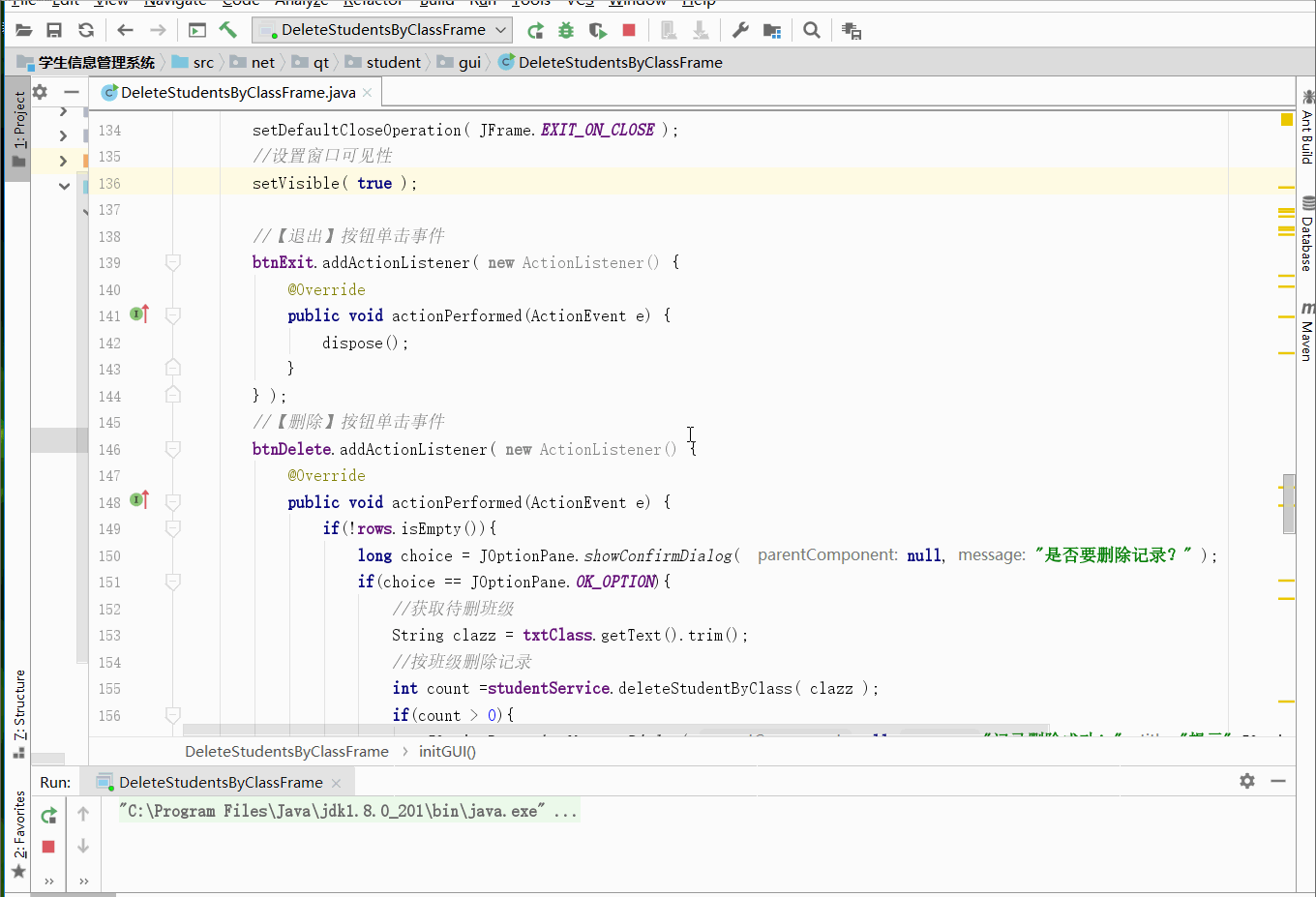
Task: Click the editor vertical scrollbar thumb
Action: [x=1289, y=504]
